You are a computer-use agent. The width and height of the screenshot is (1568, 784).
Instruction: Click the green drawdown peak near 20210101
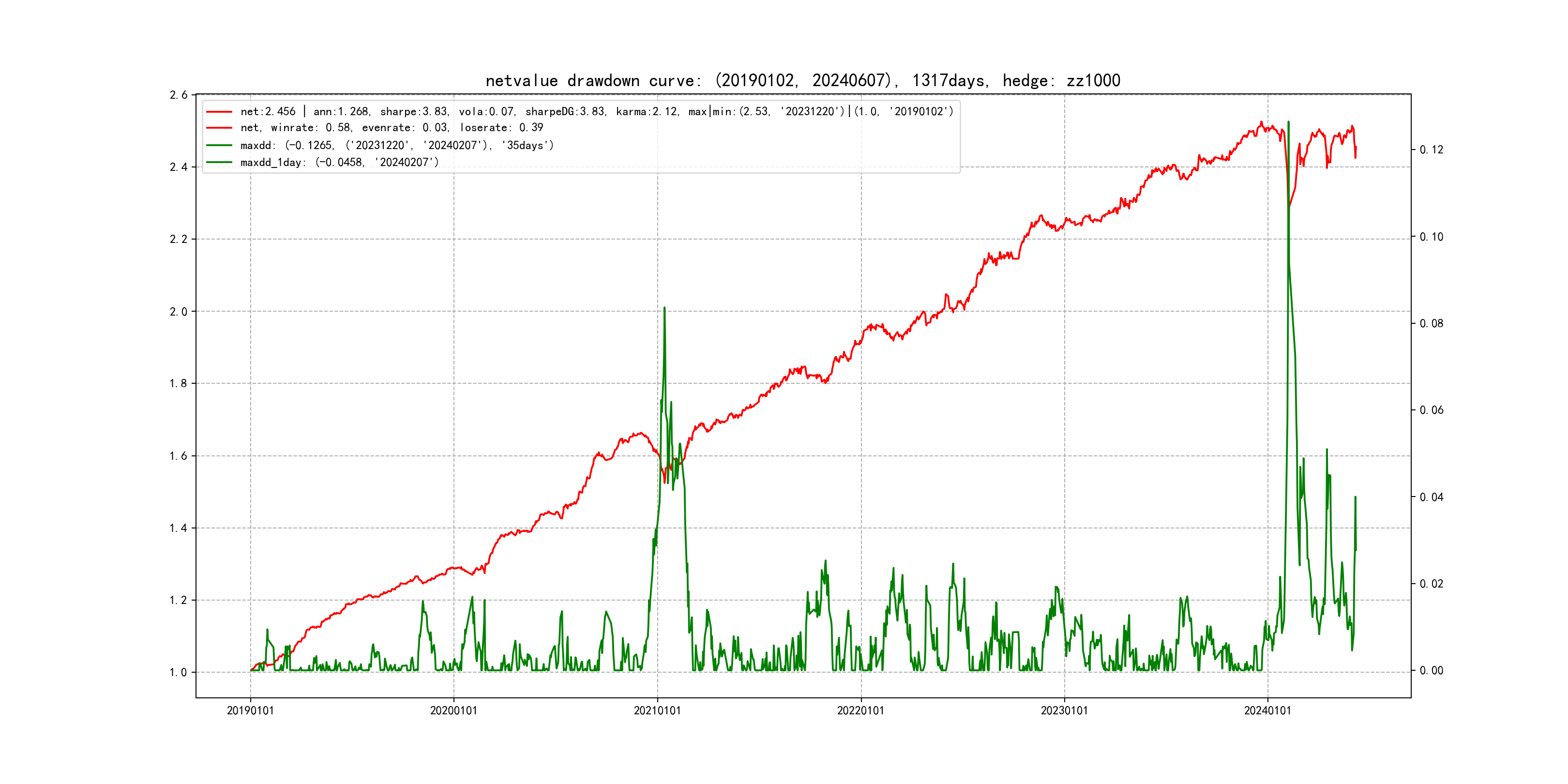[664, 309]
